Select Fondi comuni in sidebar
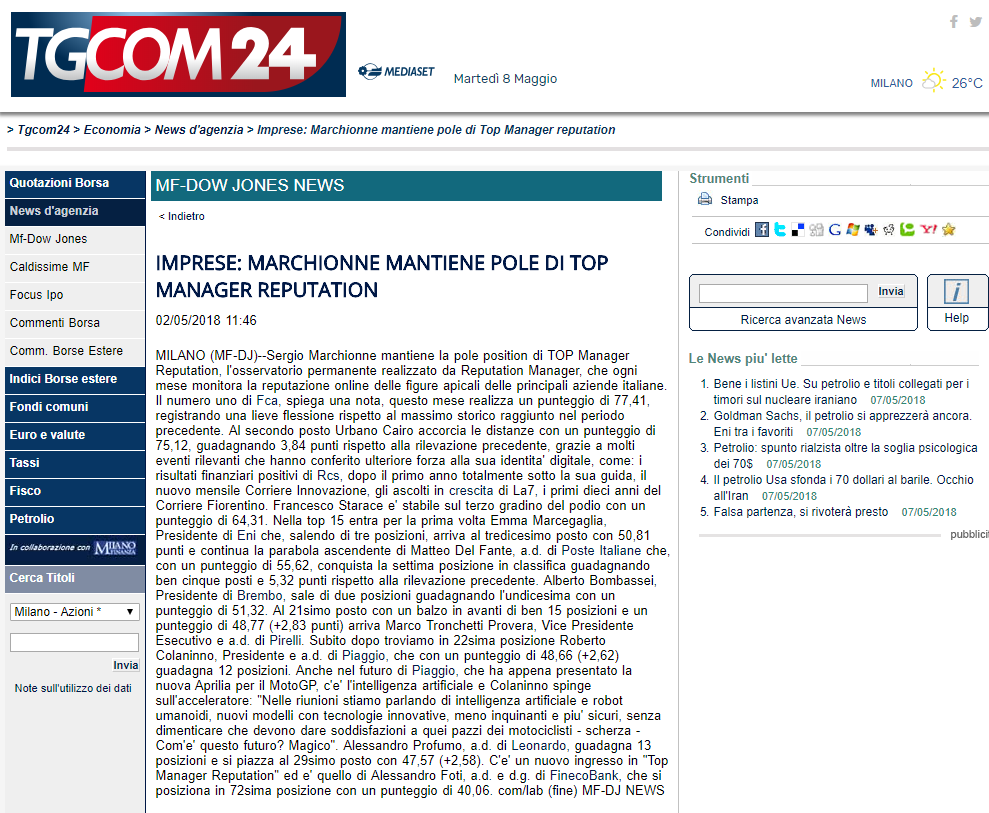This screenshot has width=989, height=813. 75,407
